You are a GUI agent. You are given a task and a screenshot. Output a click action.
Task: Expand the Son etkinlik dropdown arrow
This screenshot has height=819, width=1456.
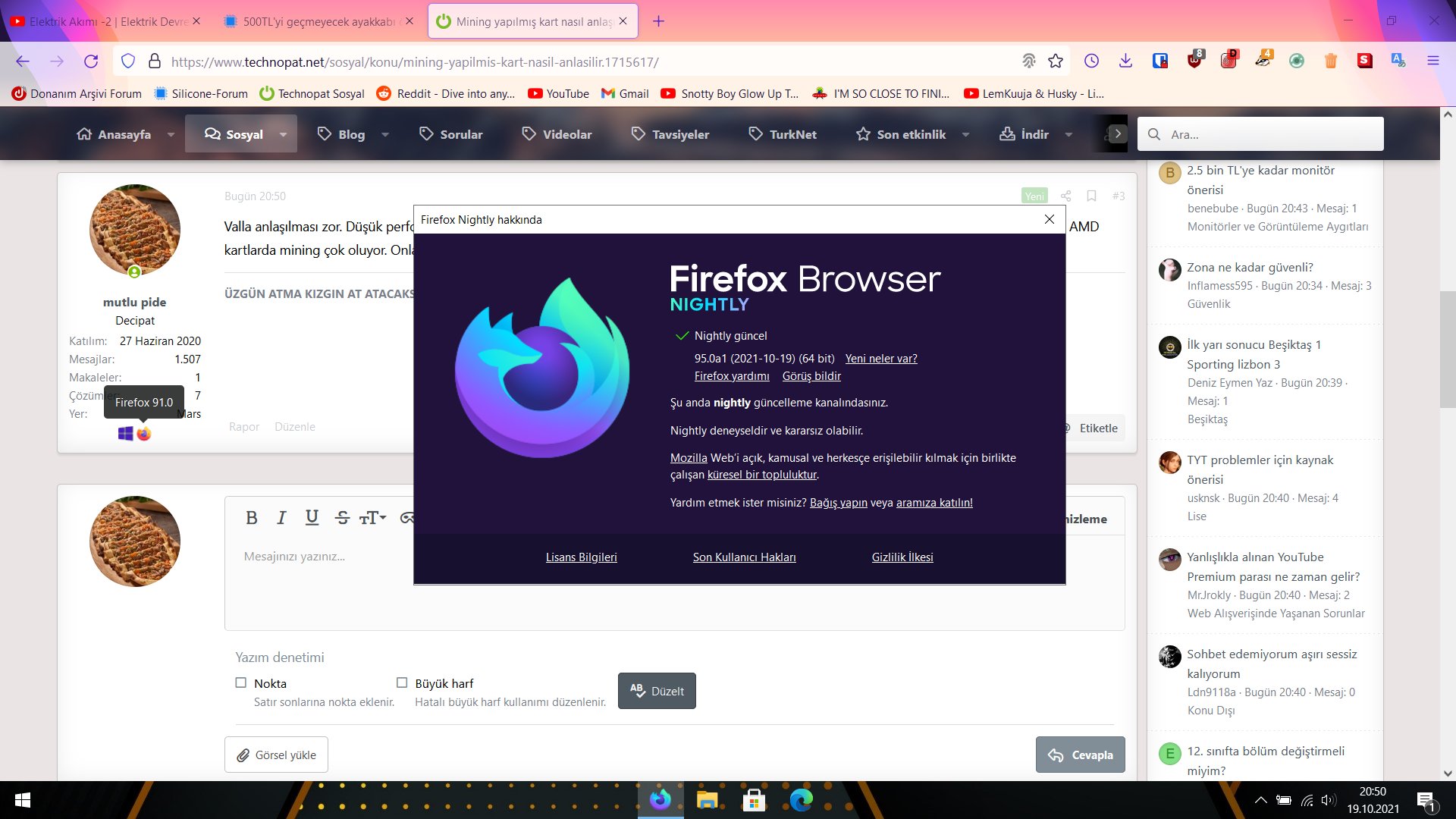(965, 134)
